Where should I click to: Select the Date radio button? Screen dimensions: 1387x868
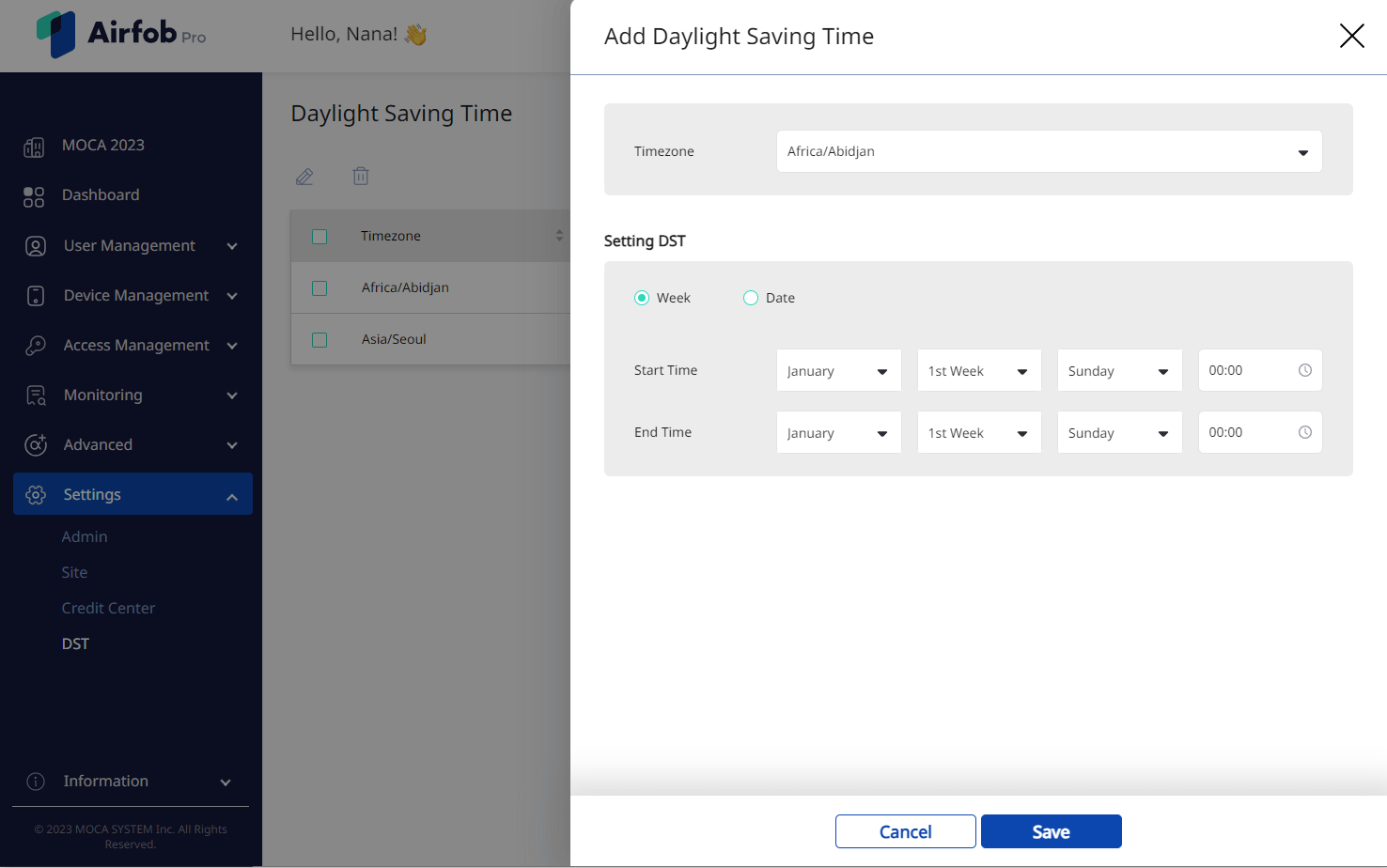(x=751, y=298)
